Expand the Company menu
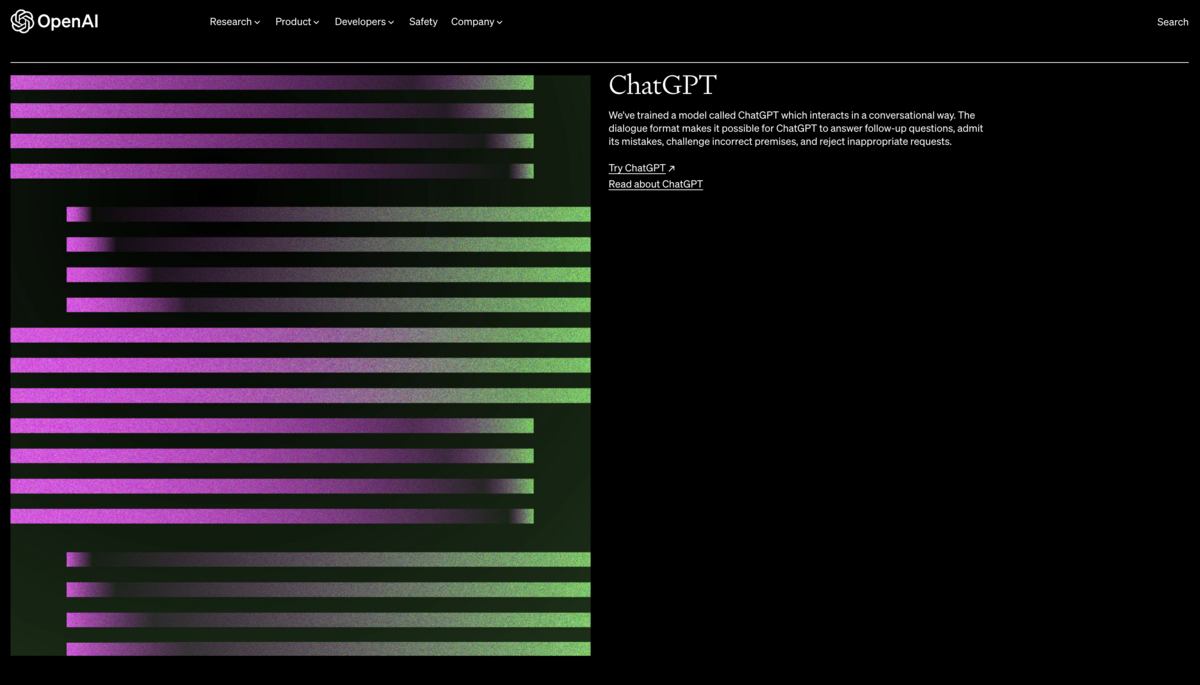Screen dimensions: 1200x685 pos(477,22)
